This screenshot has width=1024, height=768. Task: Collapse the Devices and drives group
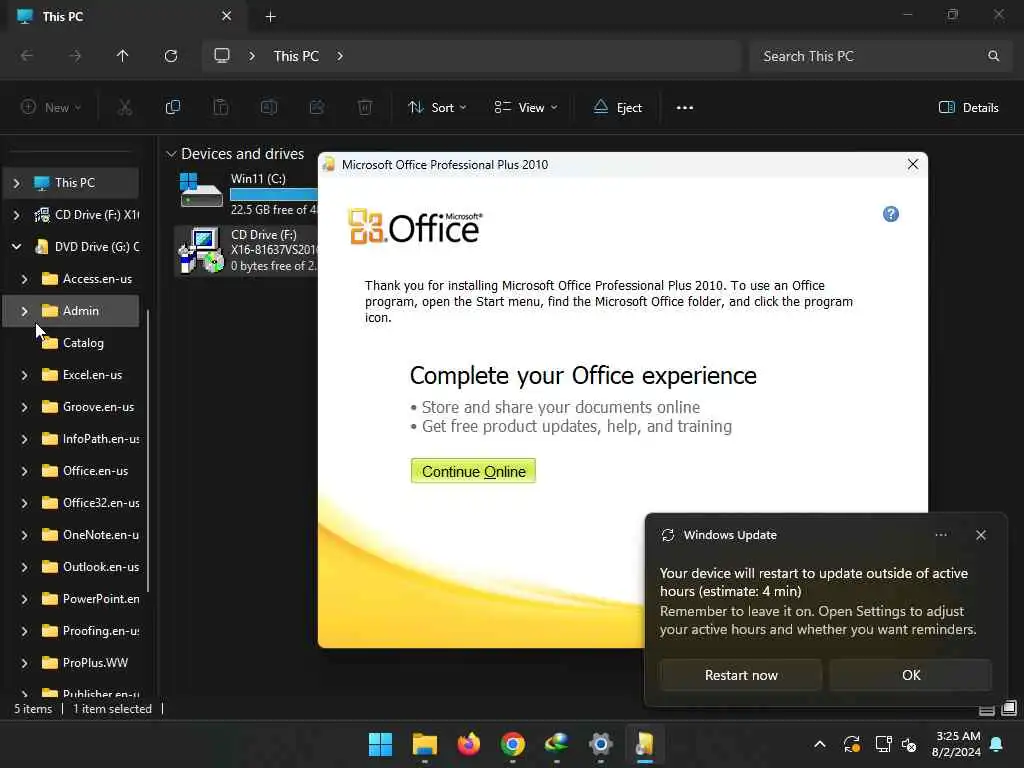tap(171, 154)
